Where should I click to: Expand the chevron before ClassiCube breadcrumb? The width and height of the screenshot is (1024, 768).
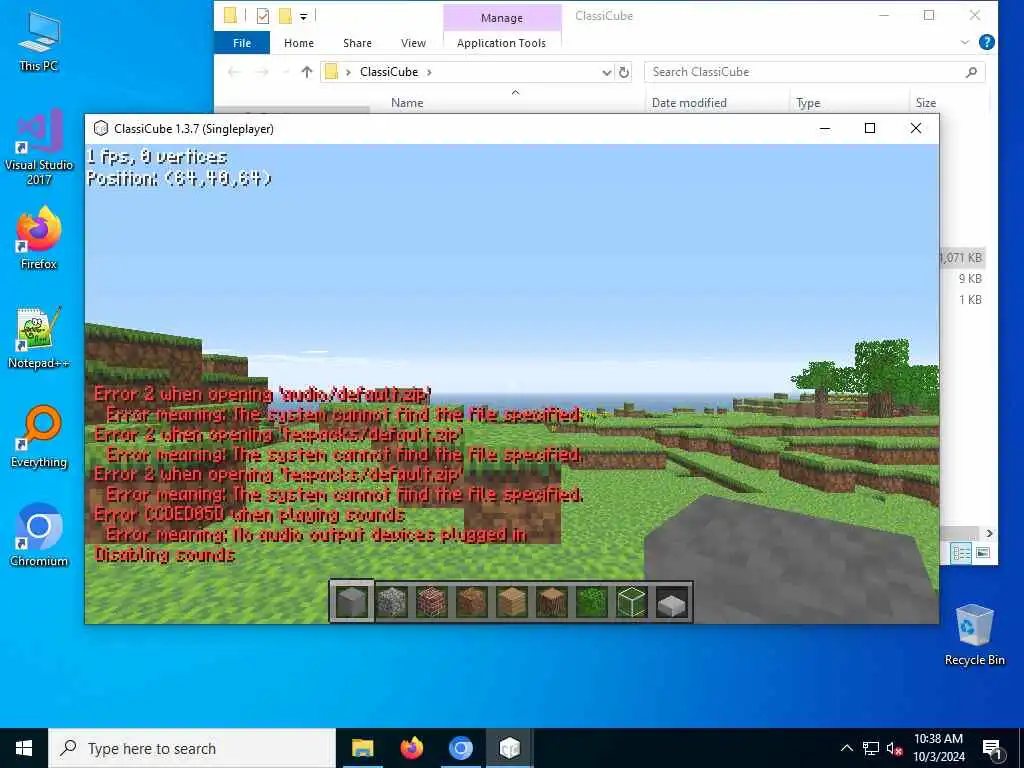348,72
